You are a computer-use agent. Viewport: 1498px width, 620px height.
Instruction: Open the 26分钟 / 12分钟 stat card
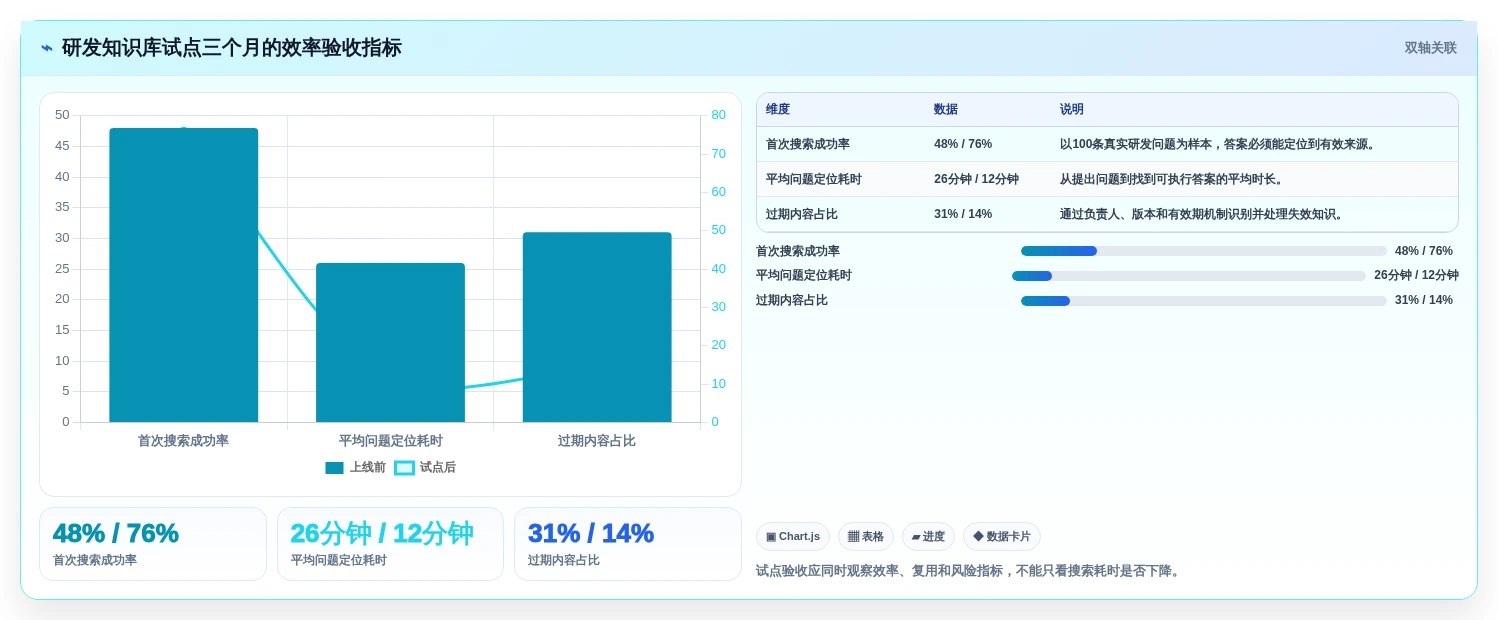(390, 544)
